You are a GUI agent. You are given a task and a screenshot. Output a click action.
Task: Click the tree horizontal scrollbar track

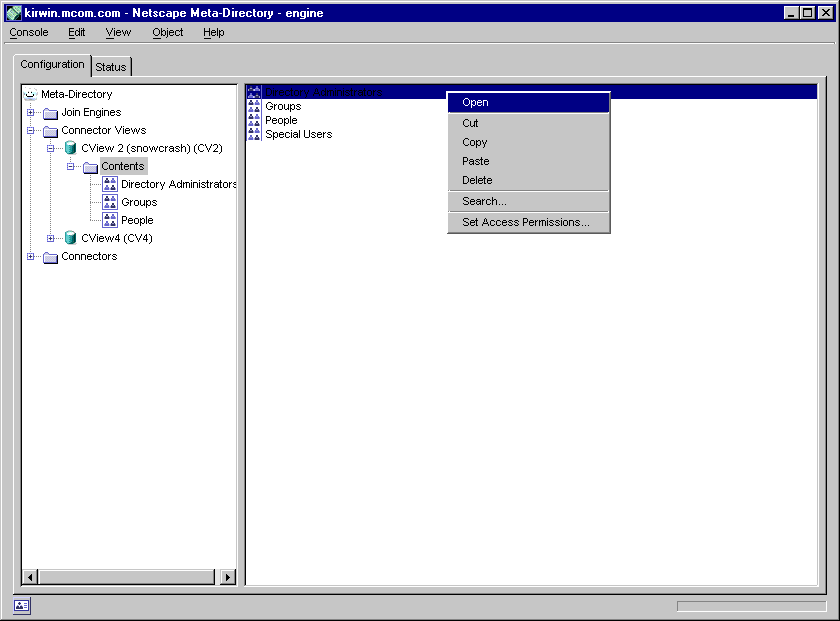[129, 577]
